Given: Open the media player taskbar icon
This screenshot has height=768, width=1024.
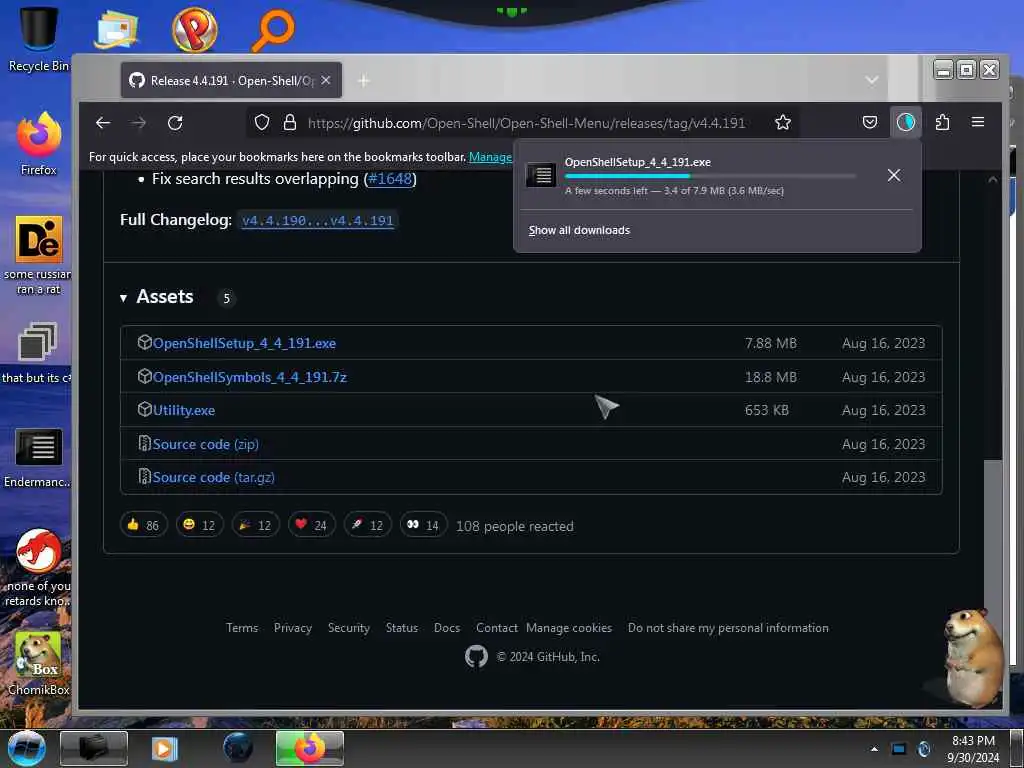Looking at the screenshot, I should pos(165,748).
